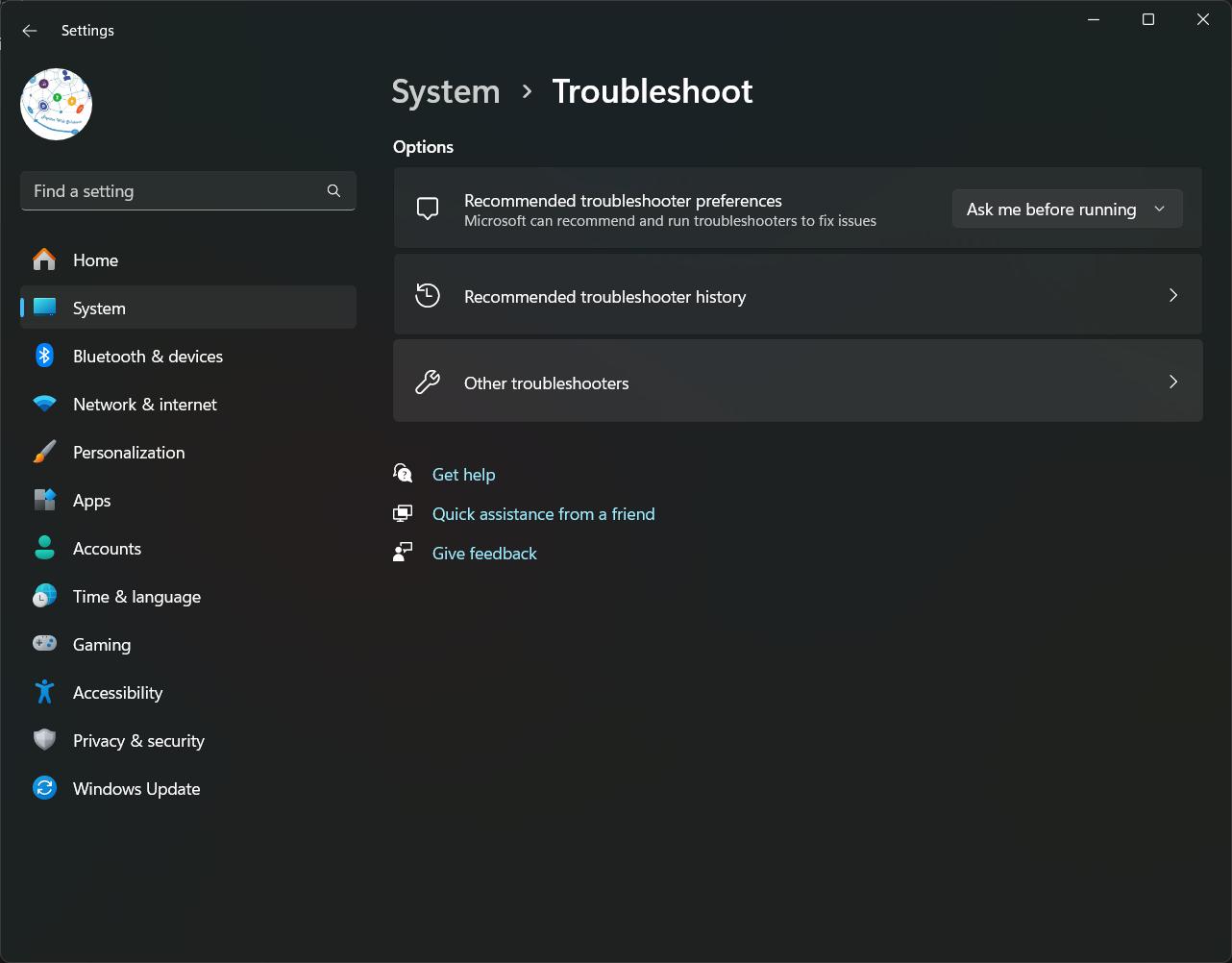Select the Bluetooth & devices icon
Image resolution: width=1232 pixels, height=963 pixels.
coord(44,356)
